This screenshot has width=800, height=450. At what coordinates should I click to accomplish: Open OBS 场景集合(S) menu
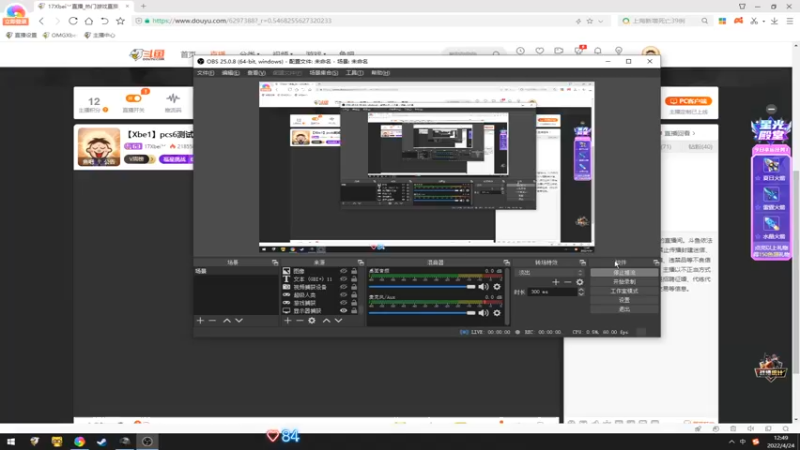tap(323, 73)
